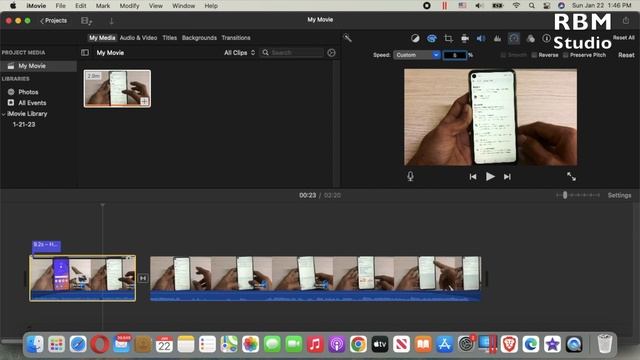Open iMovie star icon in the dock

pyautogui.click(x=552, y=344)
